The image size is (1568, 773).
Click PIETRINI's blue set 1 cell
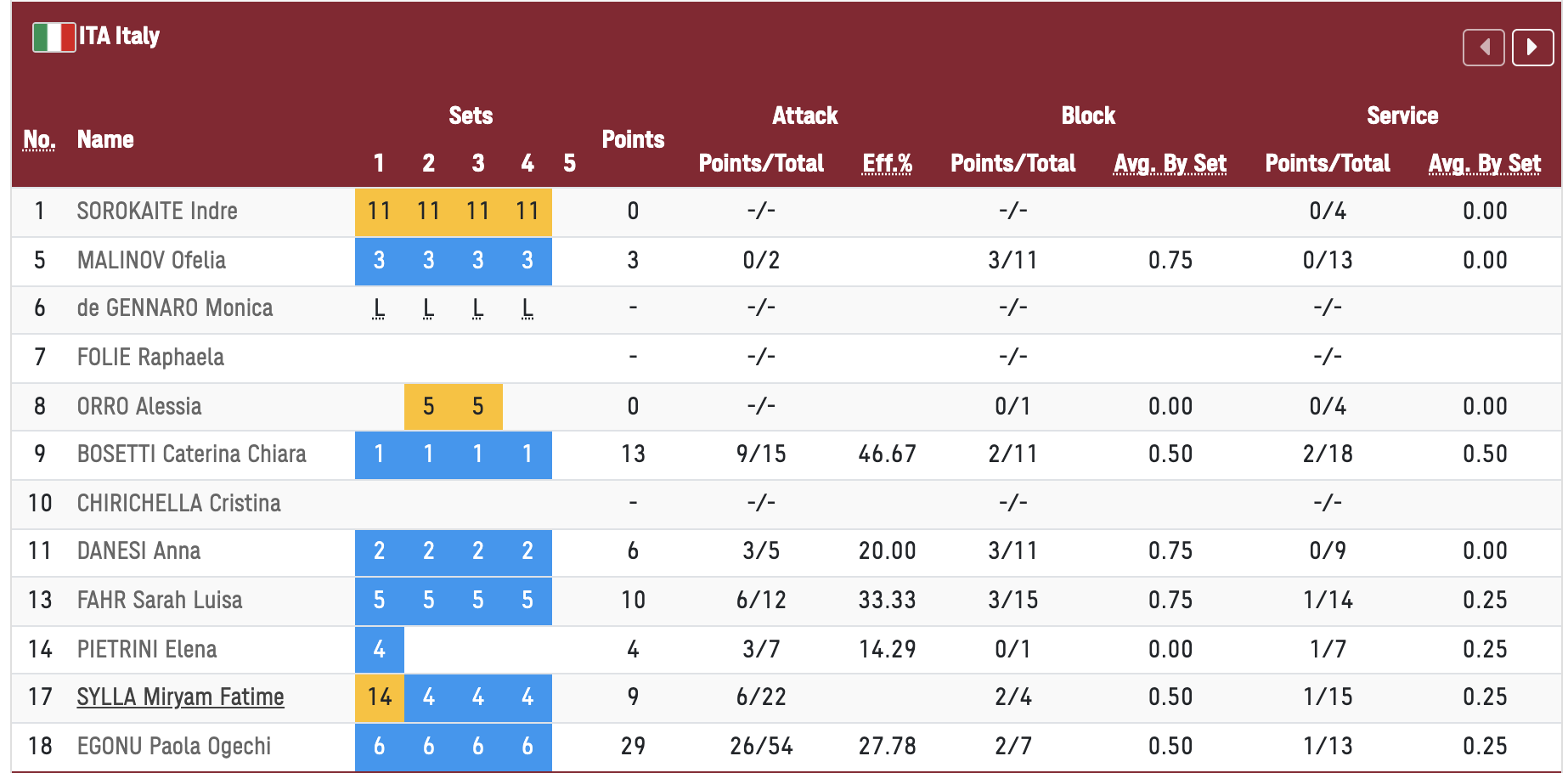coord(379,650)
